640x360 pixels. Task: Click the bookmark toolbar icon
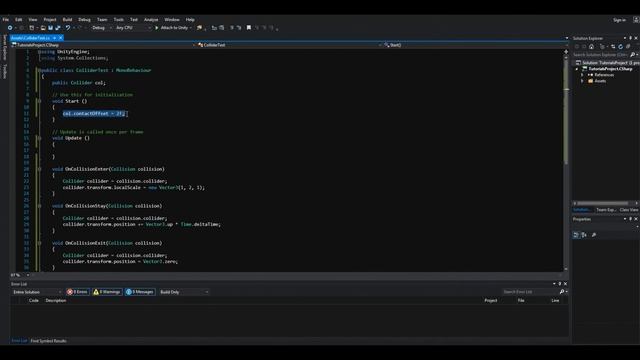click(x=249, y=28)
